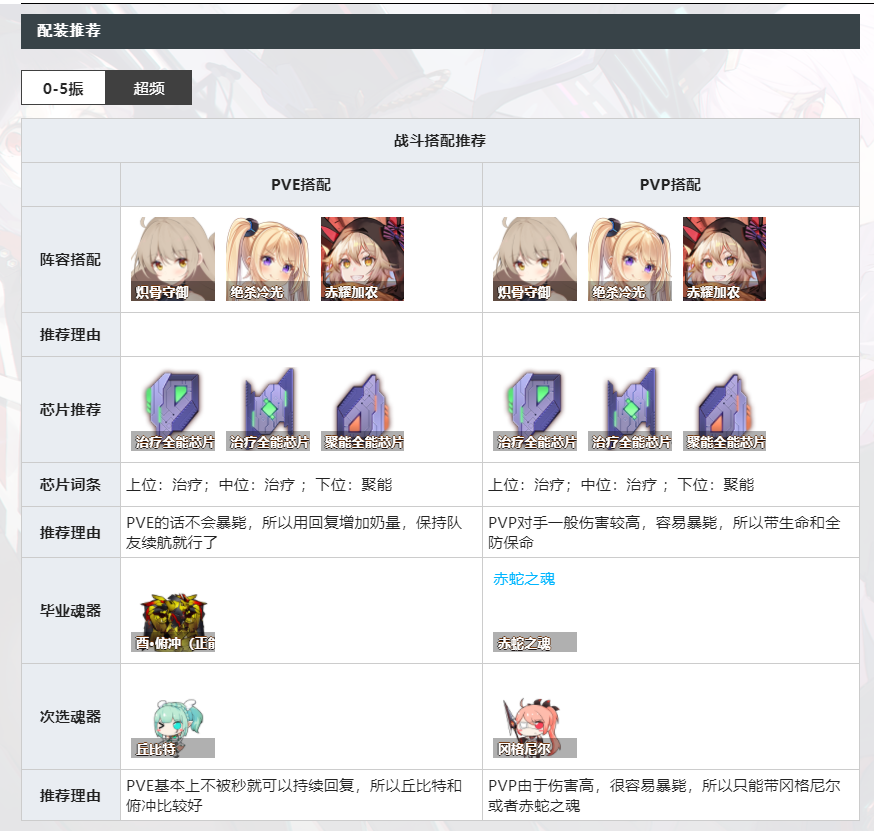
Task: Click reason text starting PVP由于伤害高
Action: click(664, 795)
